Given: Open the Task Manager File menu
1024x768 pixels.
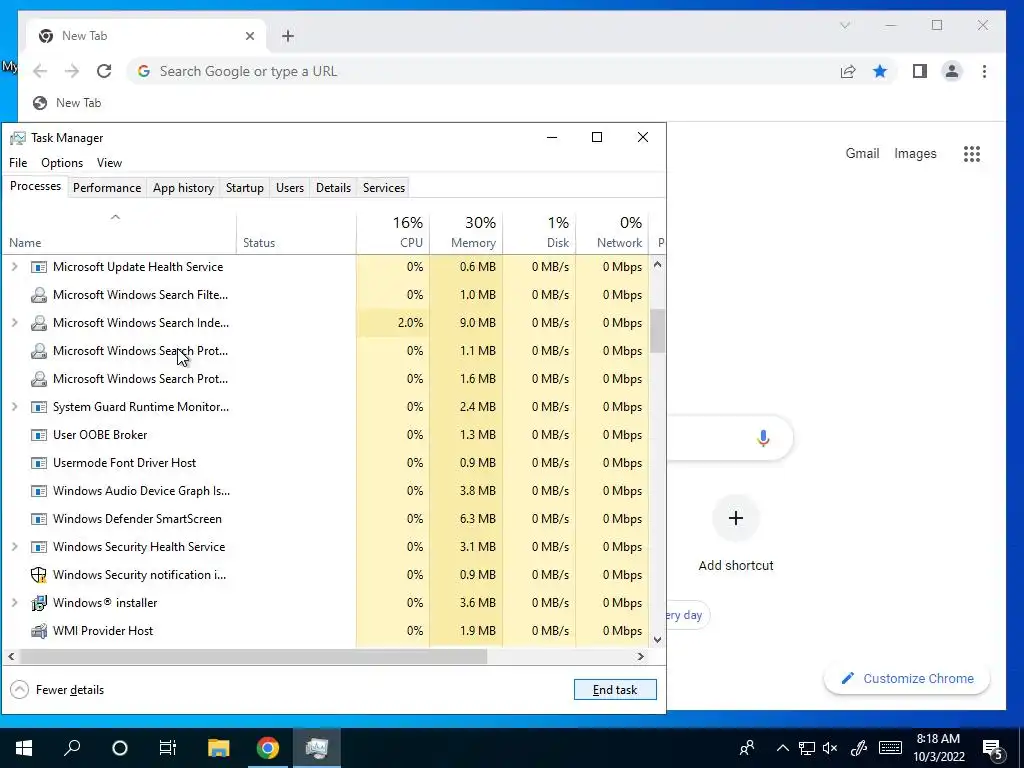Looking at the screenshot, I should [x=18, y=163].
